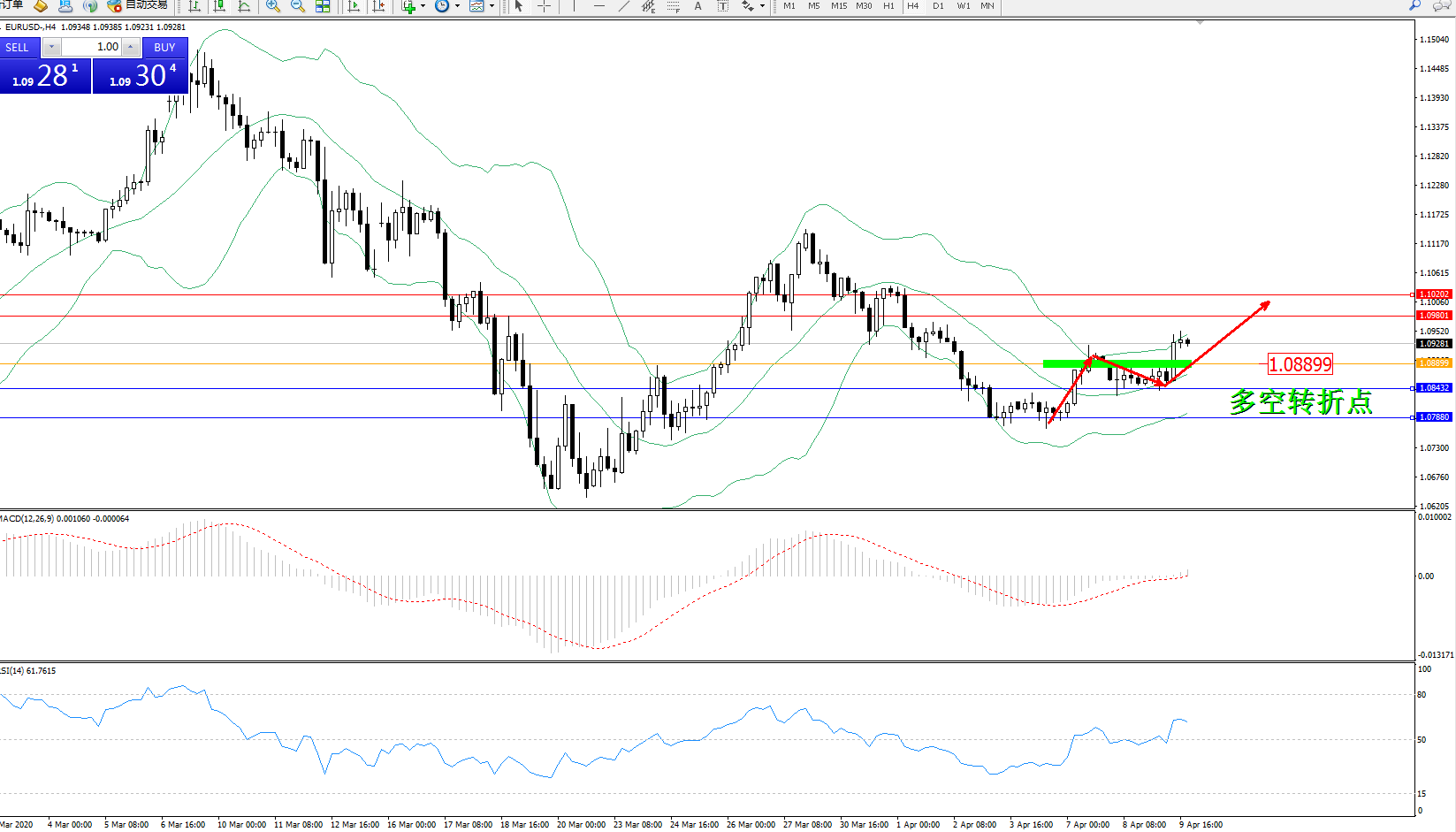Click the Zoom Out magnifier icon
Screen dimensions: 1456x832
pyautogui.click(x=298, y=6)
